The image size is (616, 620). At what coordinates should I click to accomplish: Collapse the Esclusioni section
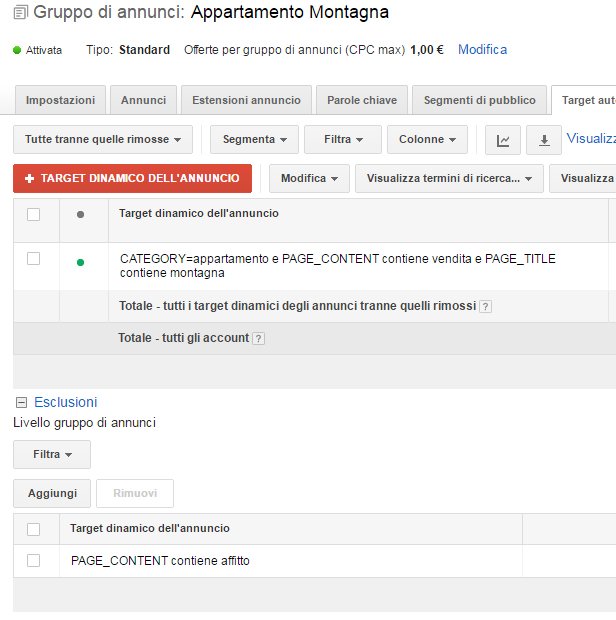(21, 403)
